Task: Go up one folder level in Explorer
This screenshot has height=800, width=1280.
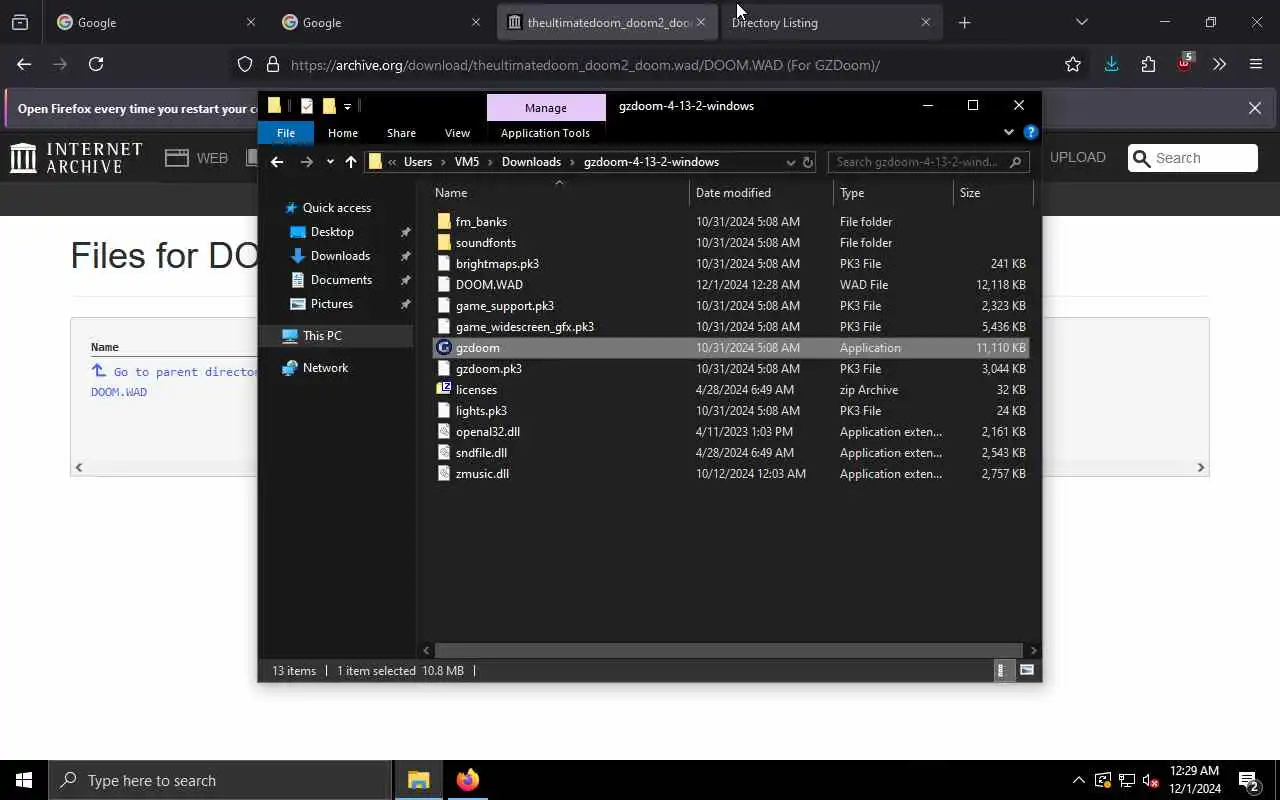Action: tap(351, 162)
